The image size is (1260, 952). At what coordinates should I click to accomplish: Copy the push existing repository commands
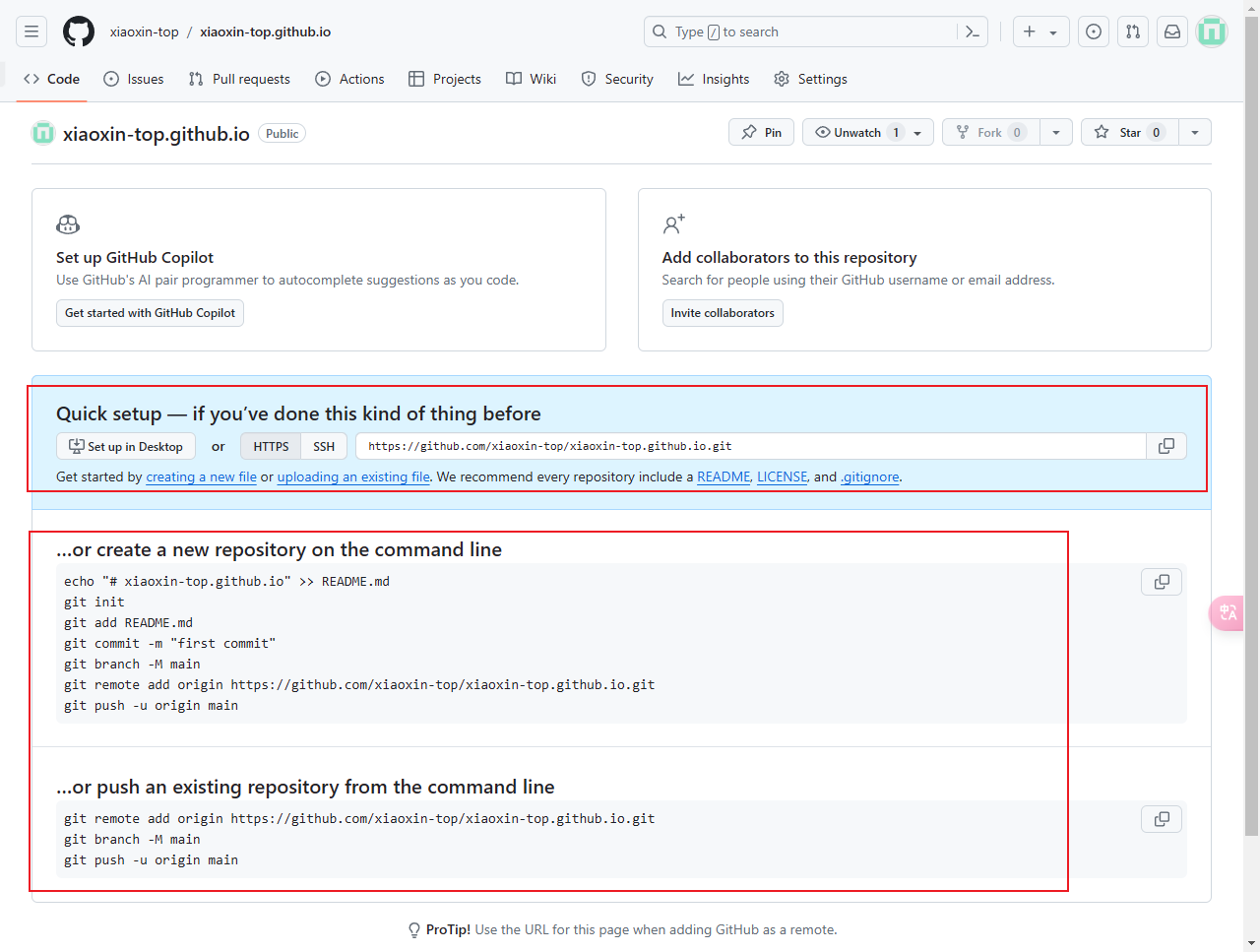(1162, 819)
